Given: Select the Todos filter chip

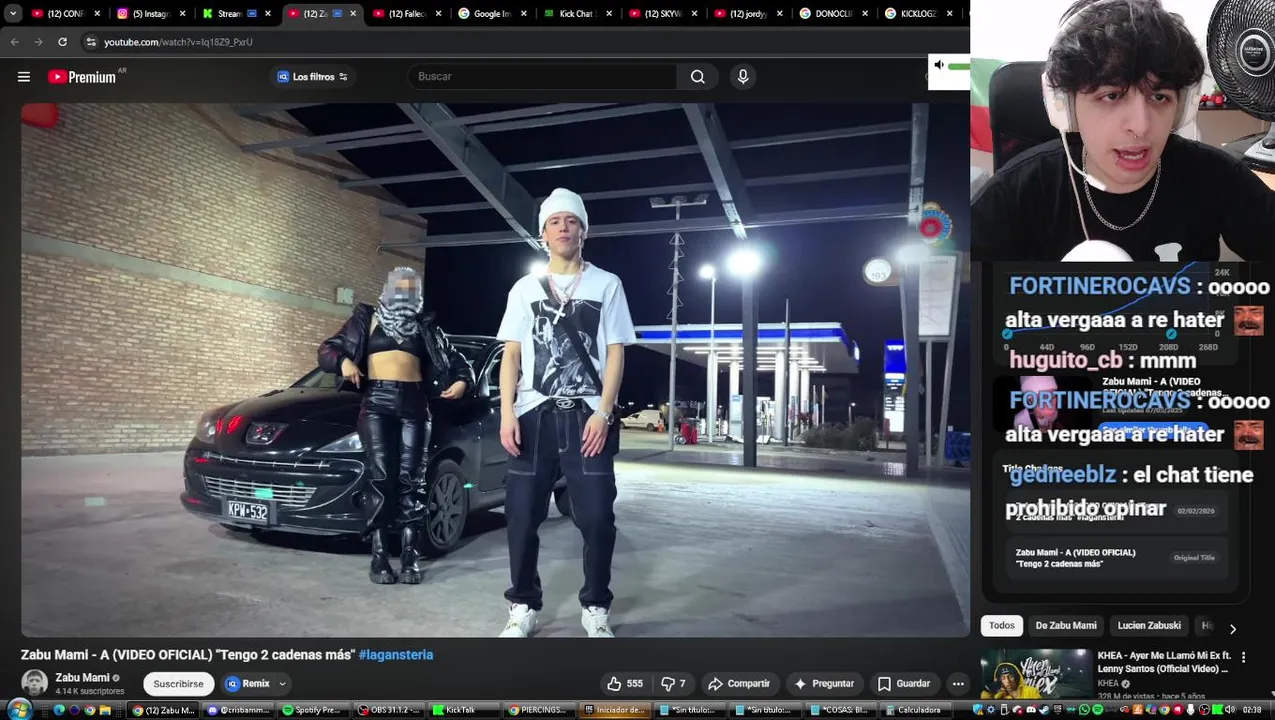Looking at the screenshot, I should point(1002,626).
